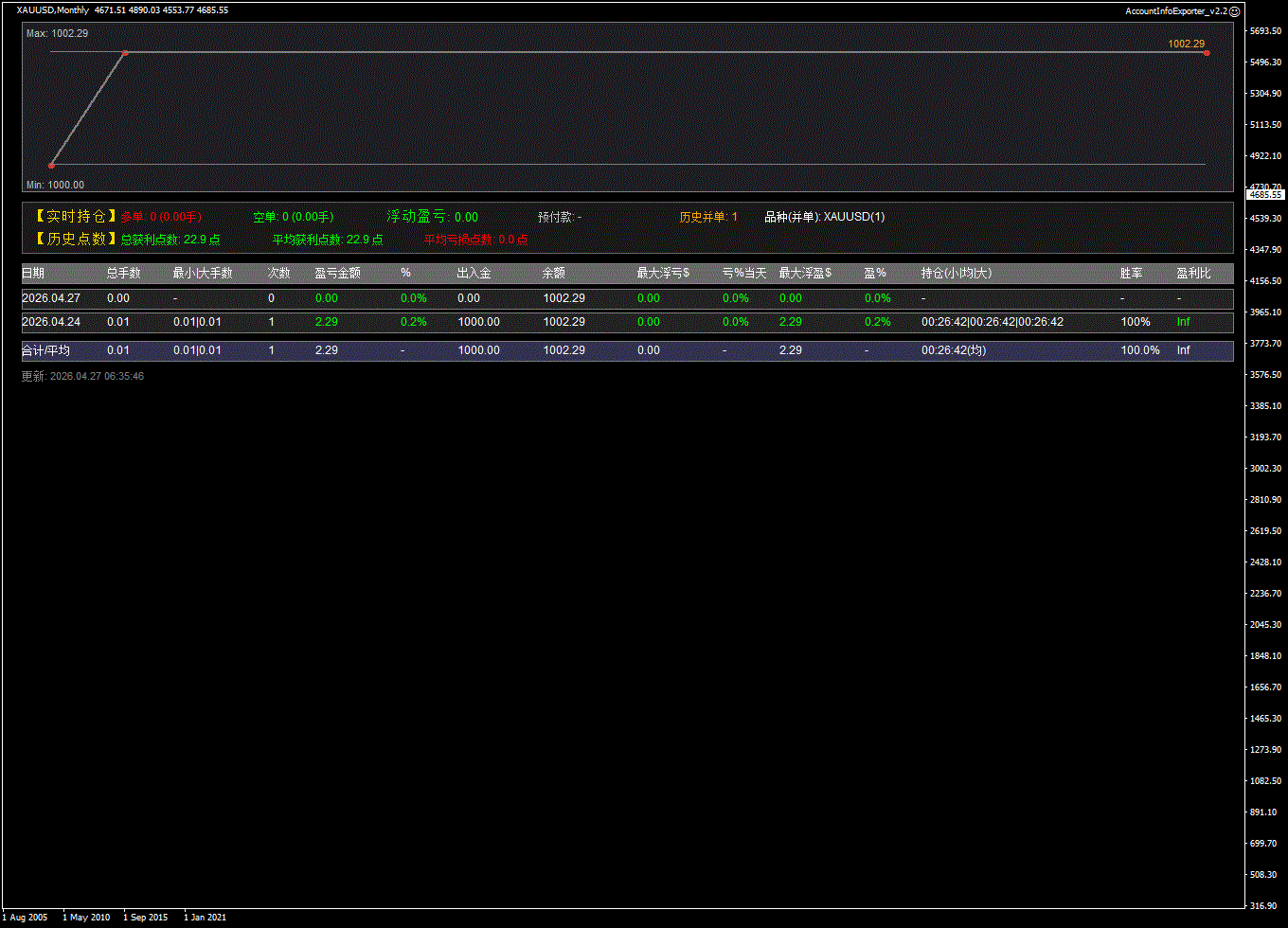
Task: Click the XAUUSD,Monthly chart title
Action: tap(53, 10)
